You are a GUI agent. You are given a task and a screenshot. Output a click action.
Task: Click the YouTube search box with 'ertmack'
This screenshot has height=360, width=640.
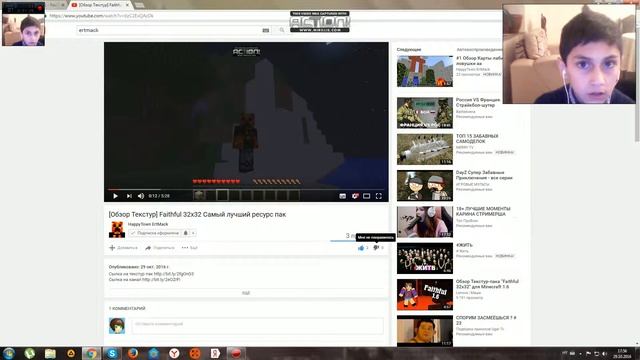[168, 30]
